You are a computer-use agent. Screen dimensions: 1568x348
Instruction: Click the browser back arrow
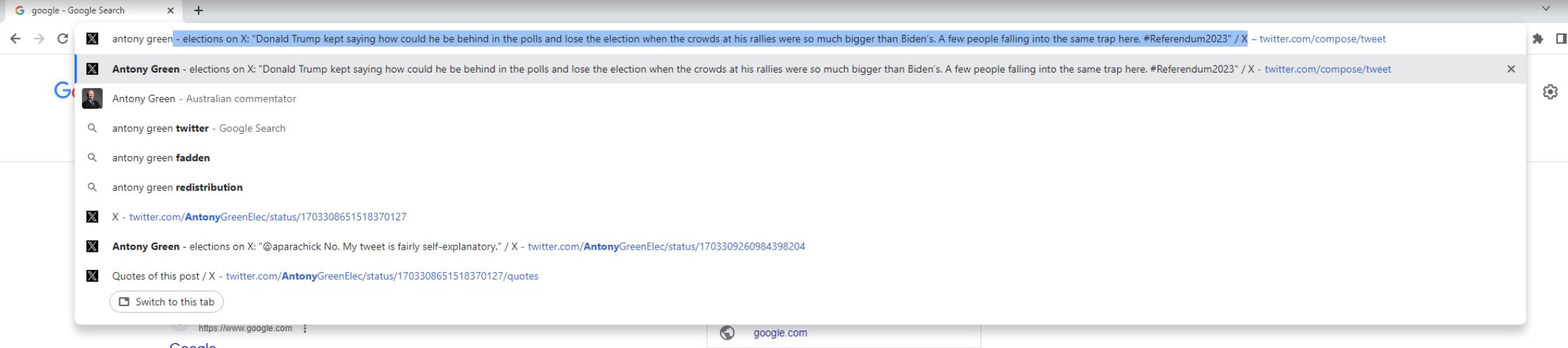coord(15,39)
